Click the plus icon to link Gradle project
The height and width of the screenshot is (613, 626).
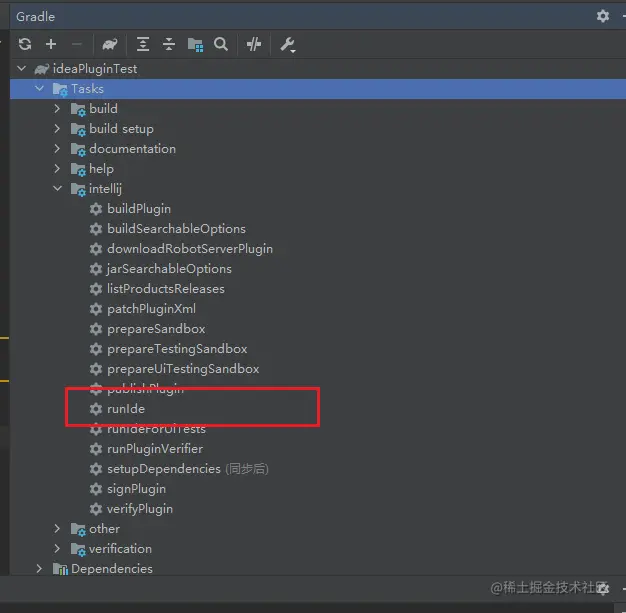(x=51, y=44)
